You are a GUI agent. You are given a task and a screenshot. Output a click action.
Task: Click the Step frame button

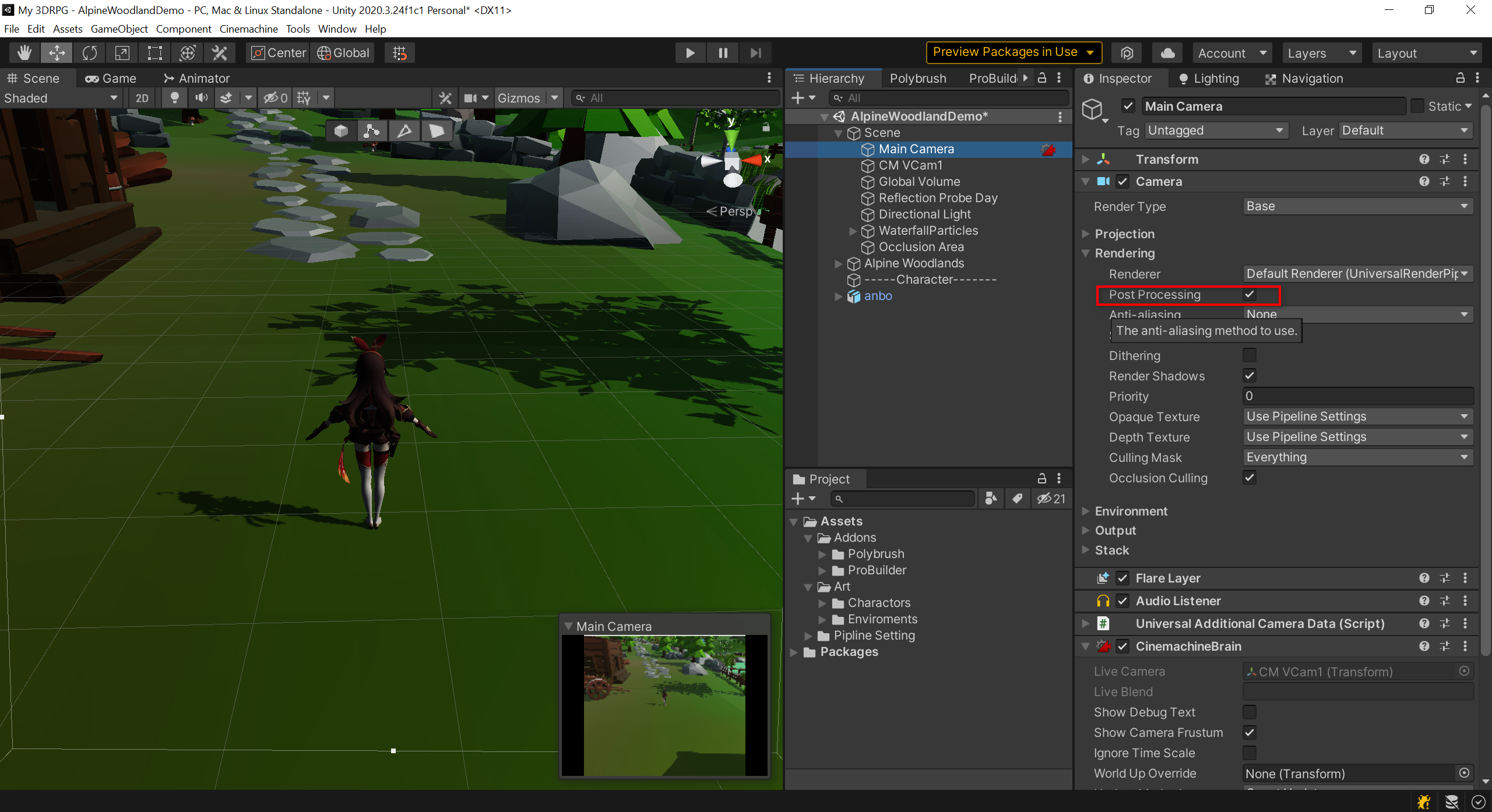[756, 53]
